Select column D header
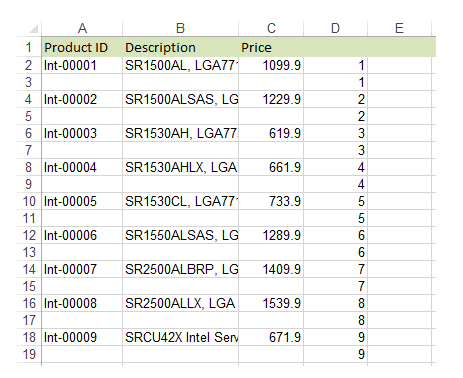 pos(335,28)
